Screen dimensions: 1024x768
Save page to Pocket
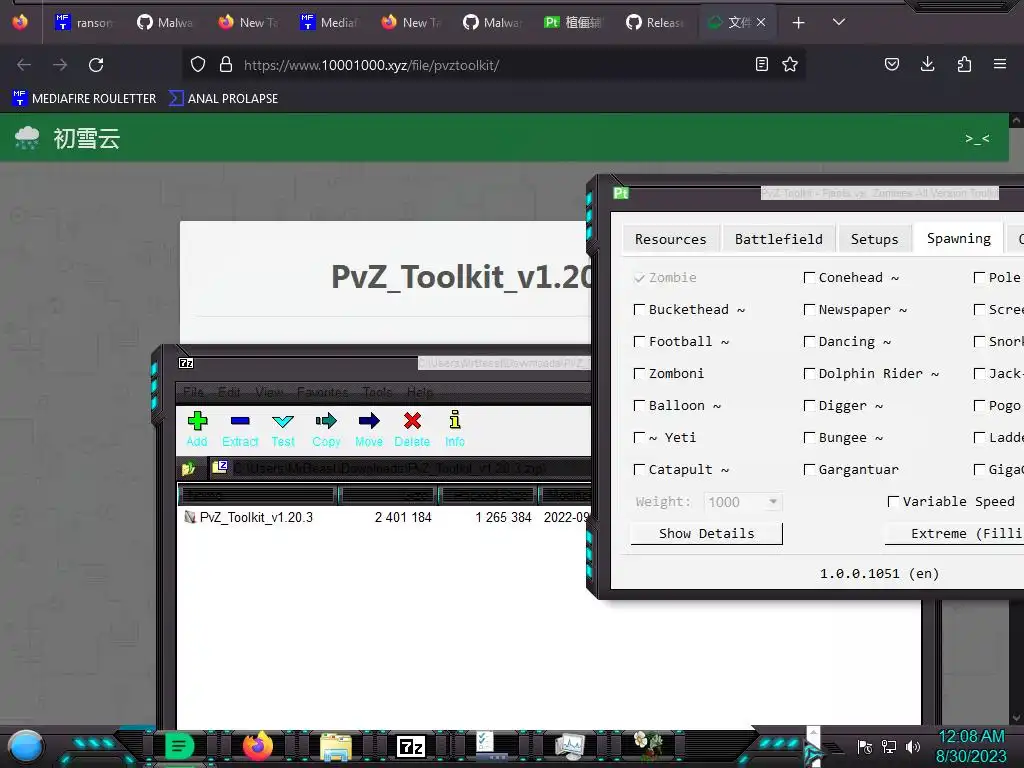coord(891,65)
